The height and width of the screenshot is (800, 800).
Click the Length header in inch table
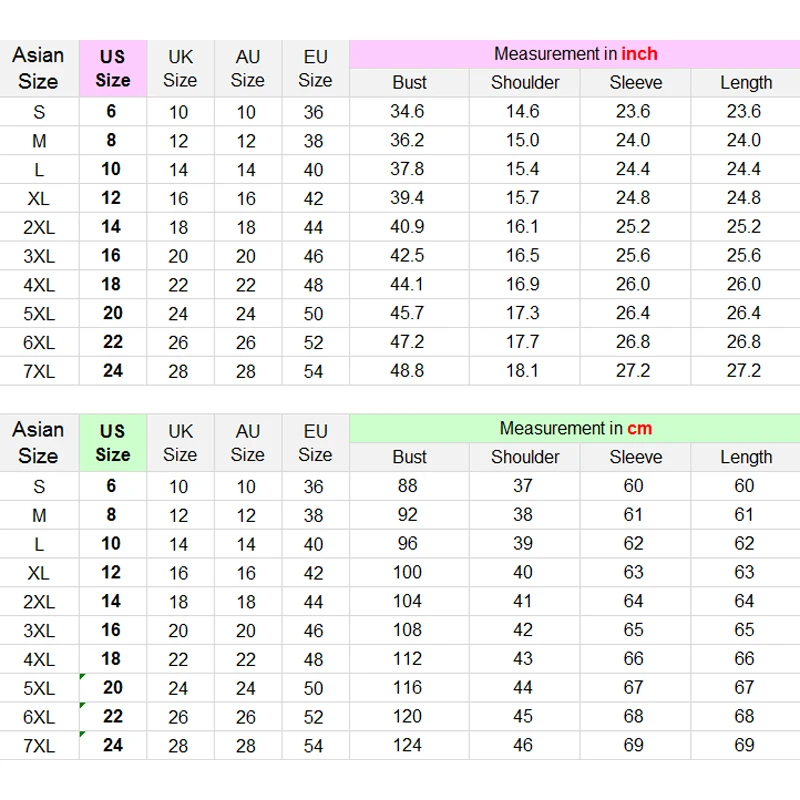(x=746, y=83)
